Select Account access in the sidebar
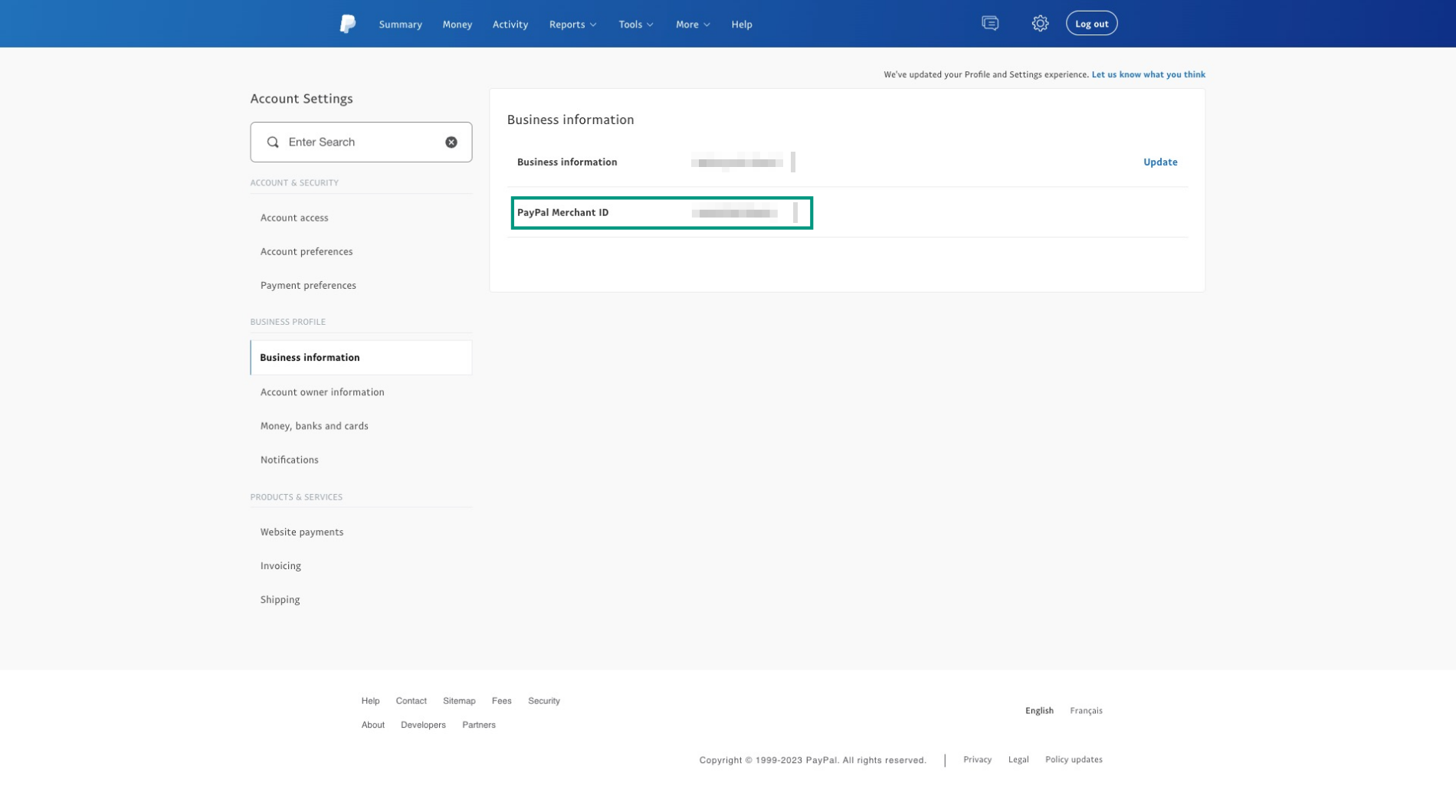1456x812 pixels. tap(294, 218)
